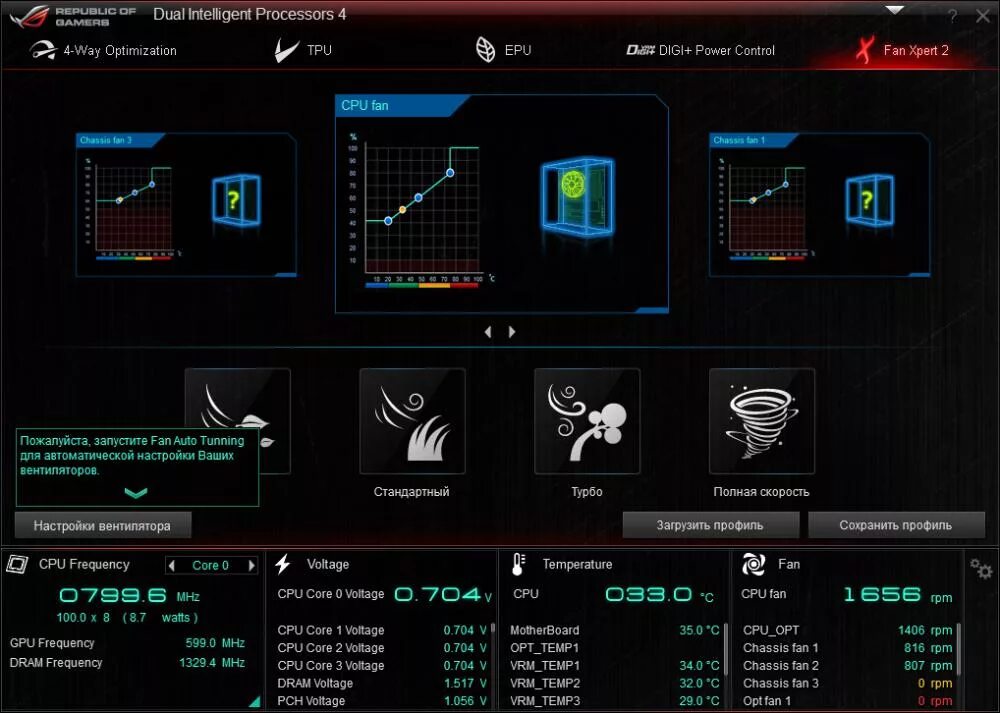Screen dimensions: 1000x713
Task: Click the Fan Xpert red fan icon
Action: pos(864,50)
